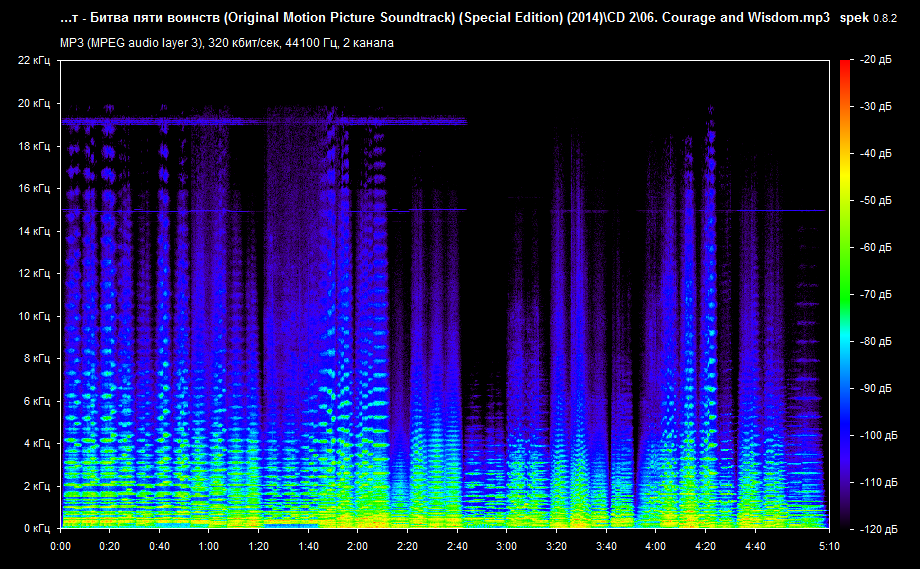The height and width of the screenshot is (569, 920).
Task: Select the -70 дБ level label
Action: (876, 295)
